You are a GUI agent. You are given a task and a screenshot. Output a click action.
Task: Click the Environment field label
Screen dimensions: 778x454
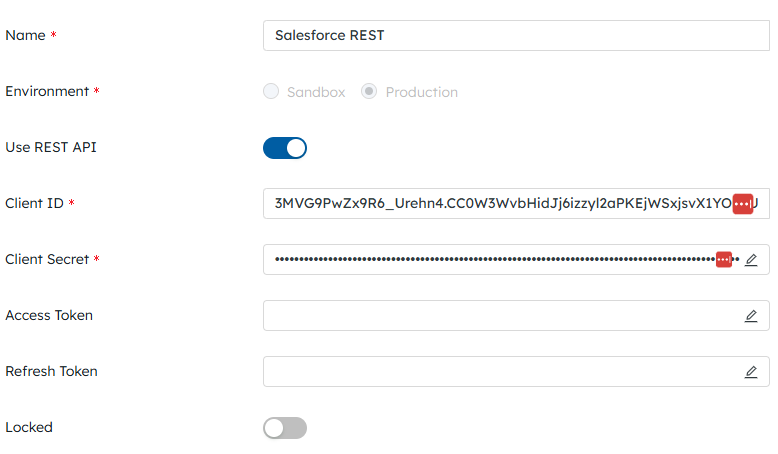[47, 91]
